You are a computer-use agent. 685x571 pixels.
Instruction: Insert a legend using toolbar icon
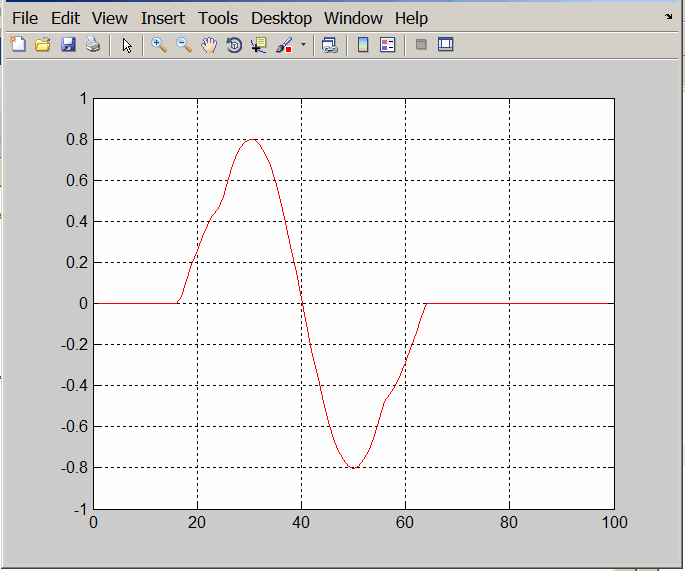click(388, 45)
